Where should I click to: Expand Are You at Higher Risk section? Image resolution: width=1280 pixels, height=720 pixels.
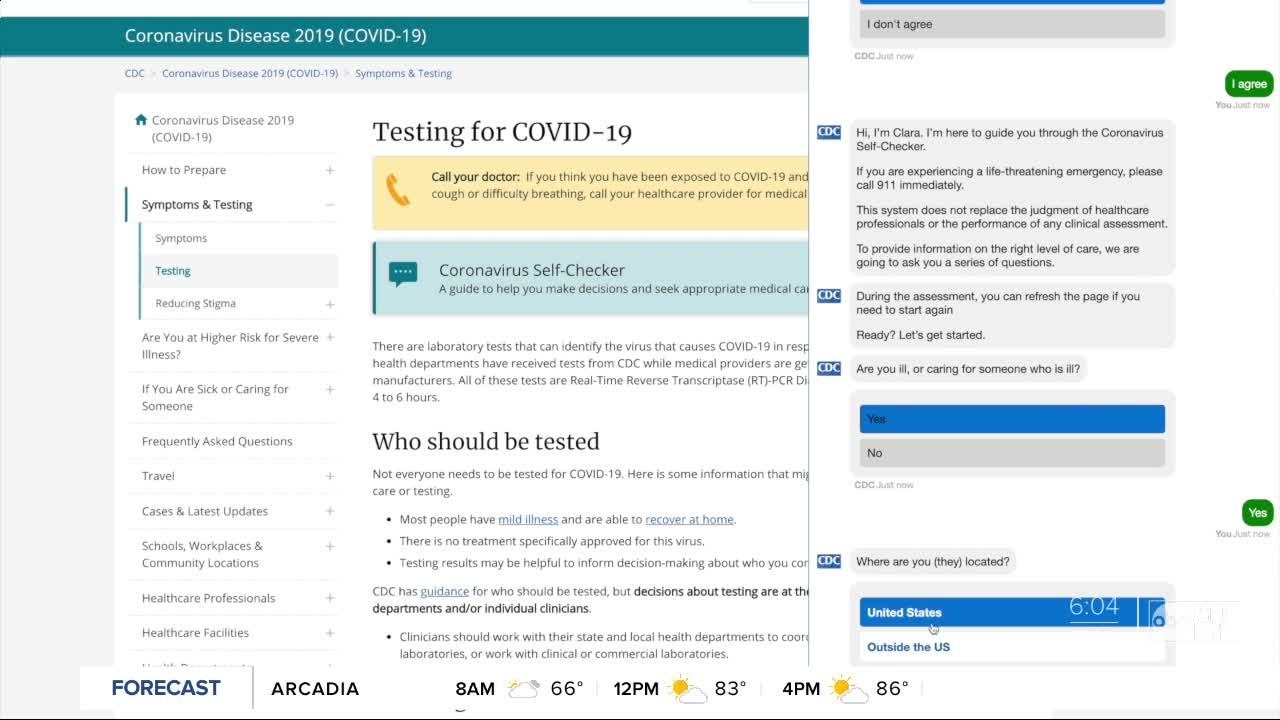pyautogui.click(x=330, y=338)
